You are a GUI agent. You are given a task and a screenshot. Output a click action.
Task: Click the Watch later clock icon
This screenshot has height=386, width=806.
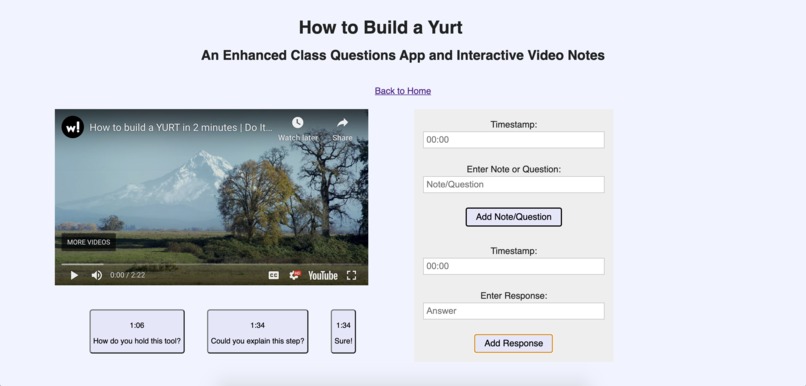click(x=298, y=123)
